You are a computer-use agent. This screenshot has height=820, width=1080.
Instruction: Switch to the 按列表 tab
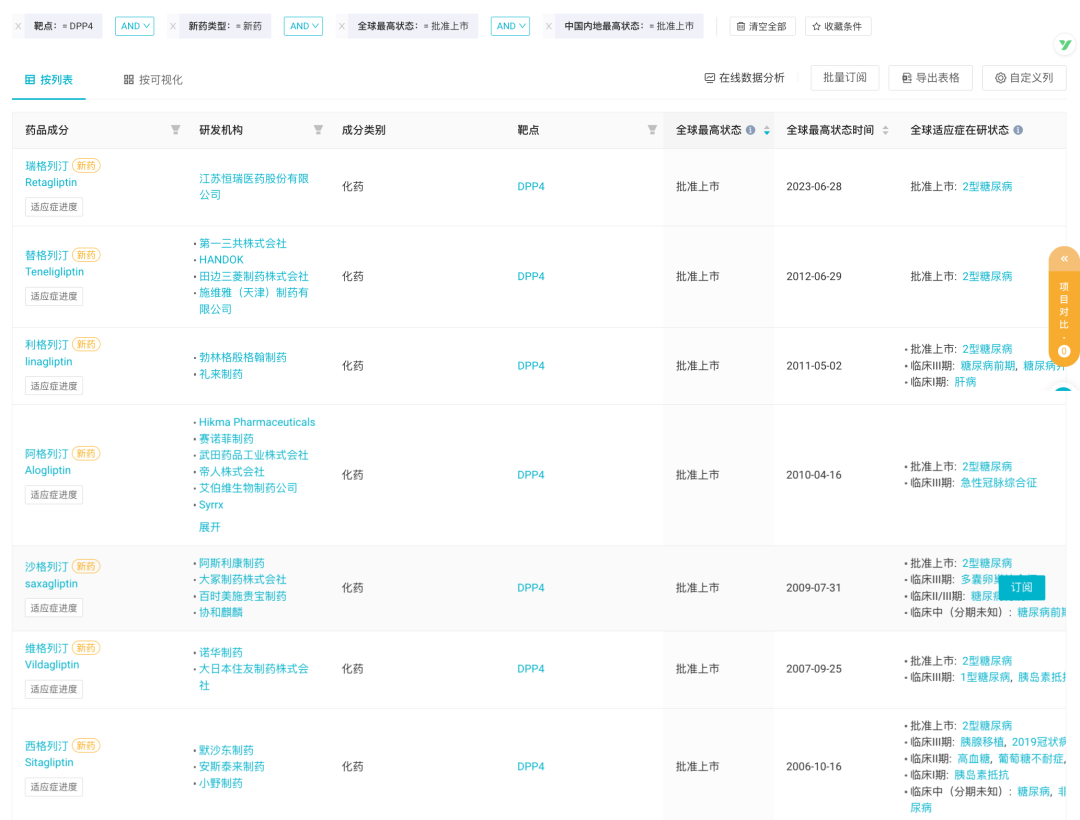(x=49, y=80)
